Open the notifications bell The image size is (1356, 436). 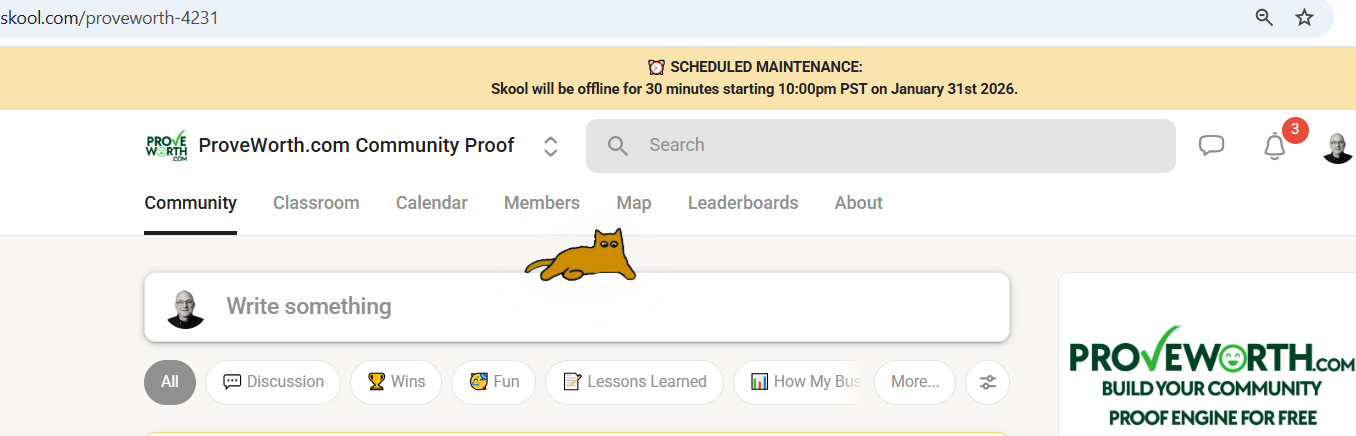pyautogui.click(x=1274, y=147)
